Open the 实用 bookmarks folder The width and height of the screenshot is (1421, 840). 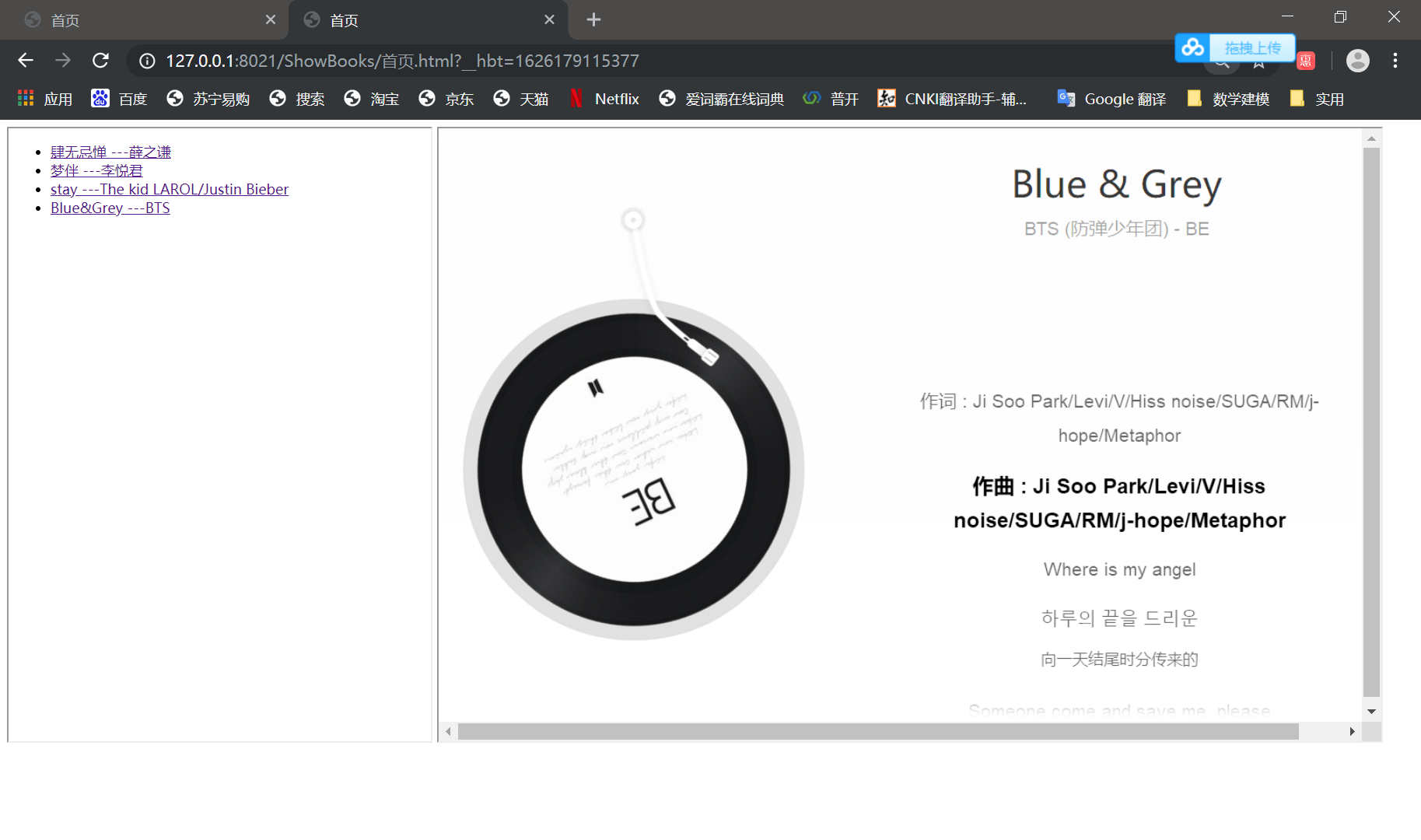point(1317,99)
